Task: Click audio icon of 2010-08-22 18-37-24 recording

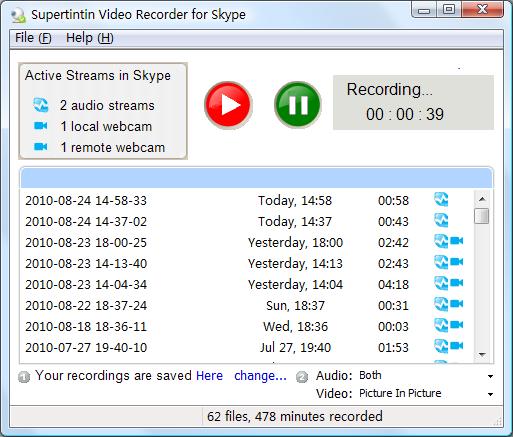Action: (441, 304)
